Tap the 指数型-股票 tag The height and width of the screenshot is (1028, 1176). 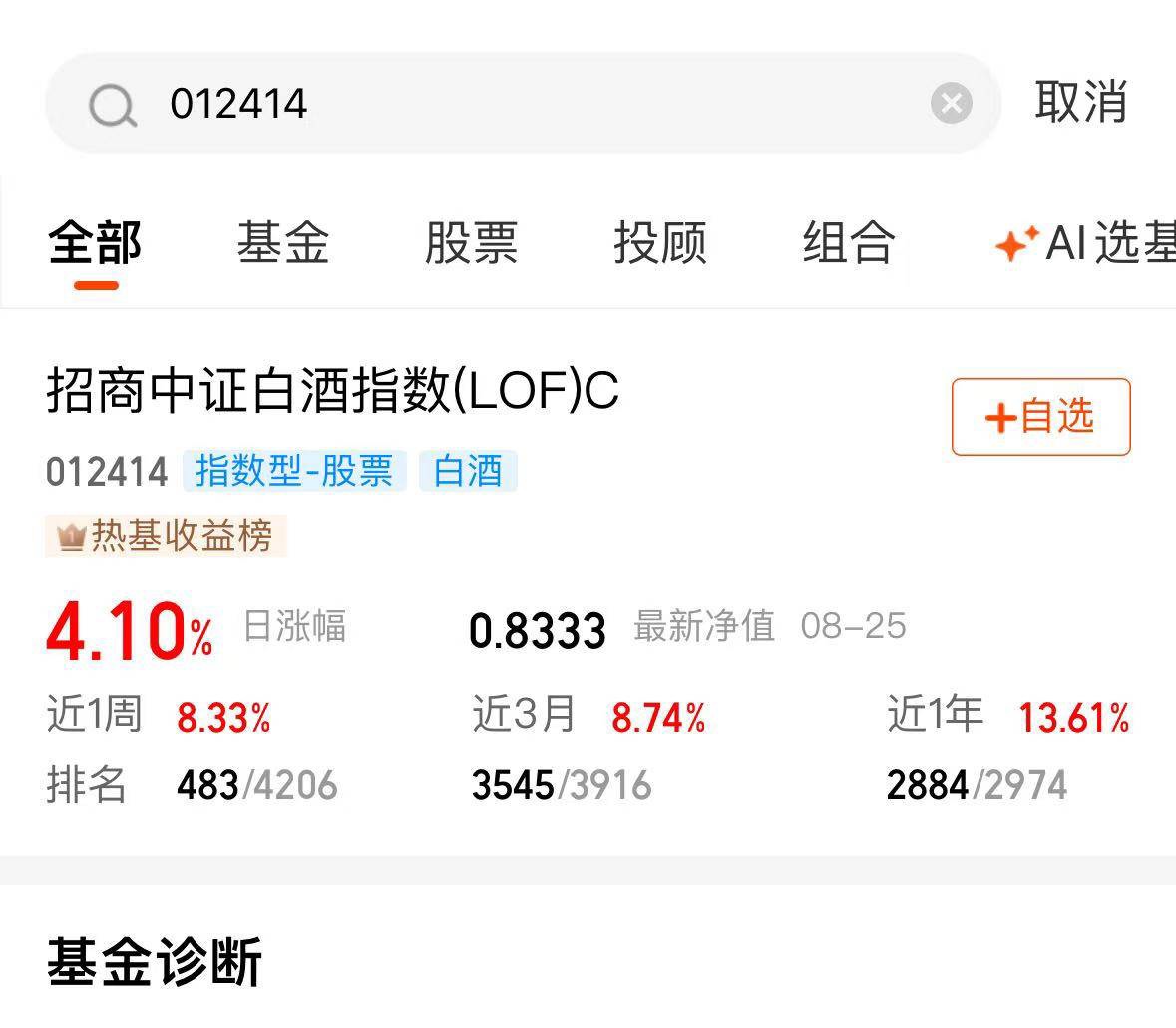pos(294,471)
